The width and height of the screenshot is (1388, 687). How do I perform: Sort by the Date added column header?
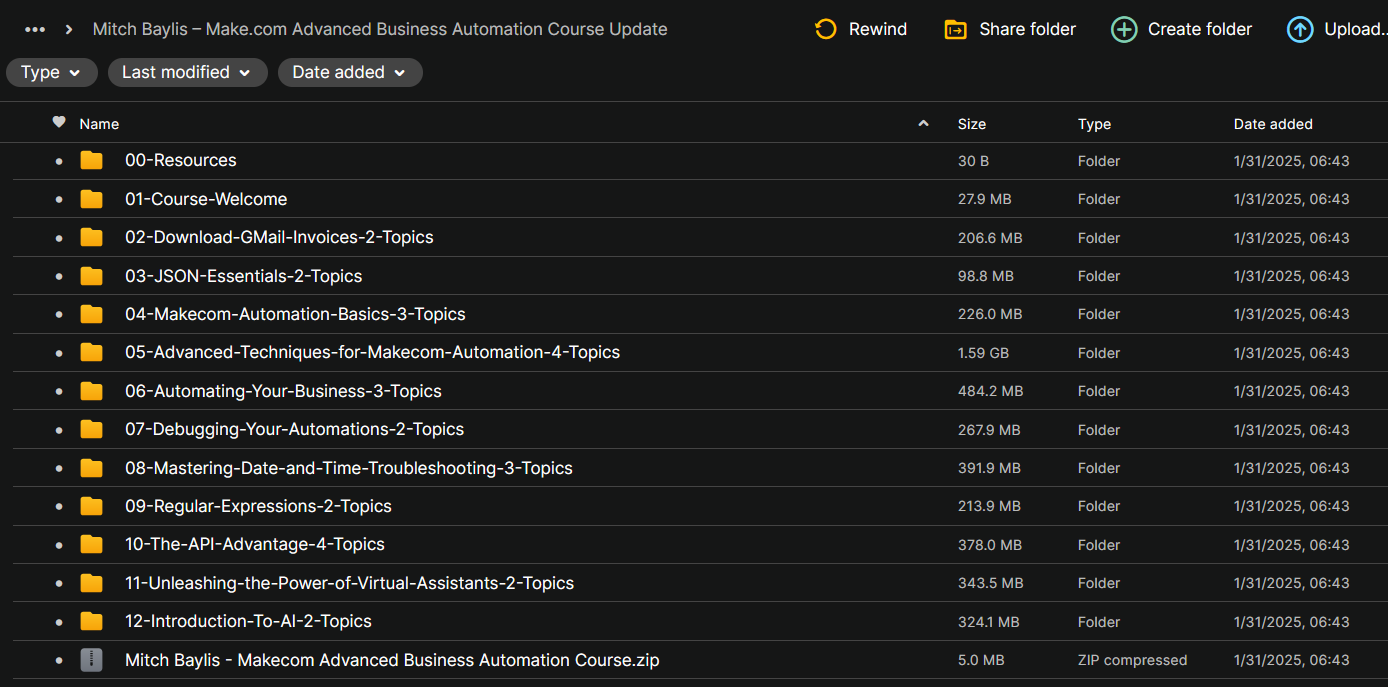tap(1273, 124)
